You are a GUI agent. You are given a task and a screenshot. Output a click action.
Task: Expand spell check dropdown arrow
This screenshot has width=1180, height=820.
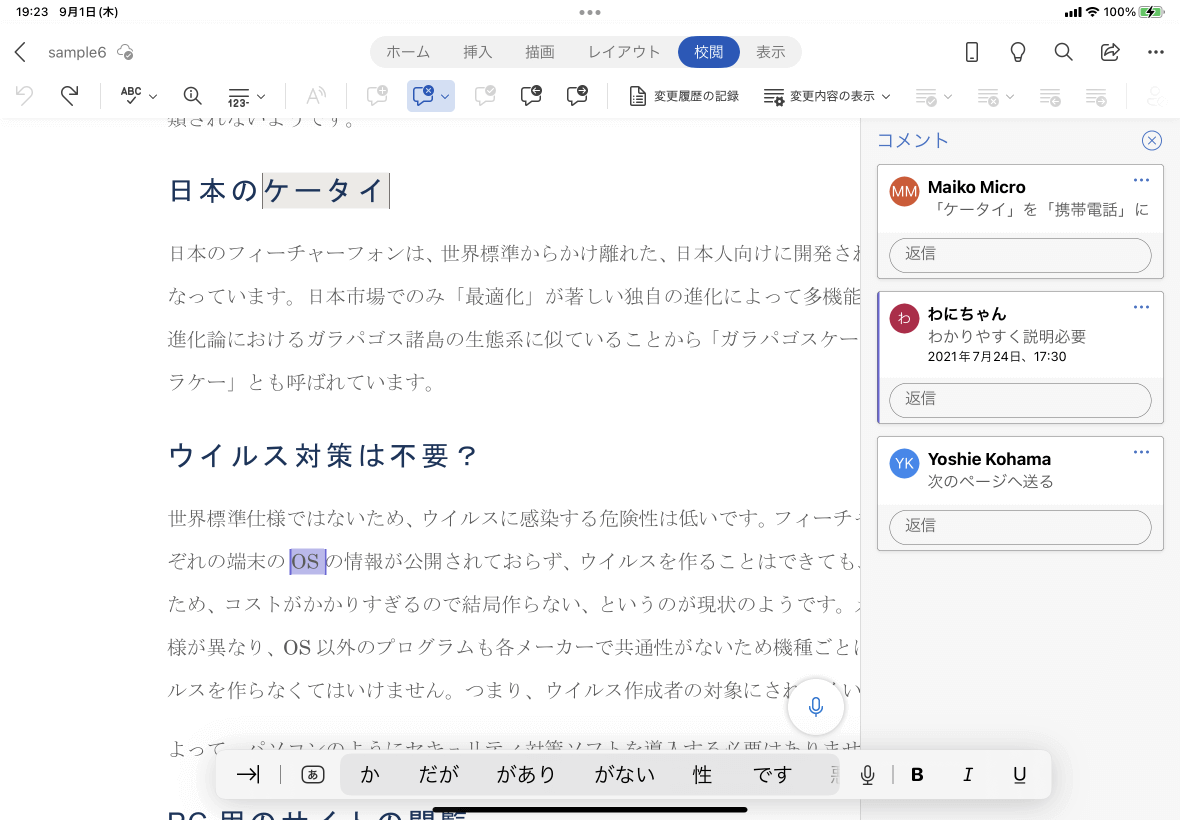(x=153, y=97)
